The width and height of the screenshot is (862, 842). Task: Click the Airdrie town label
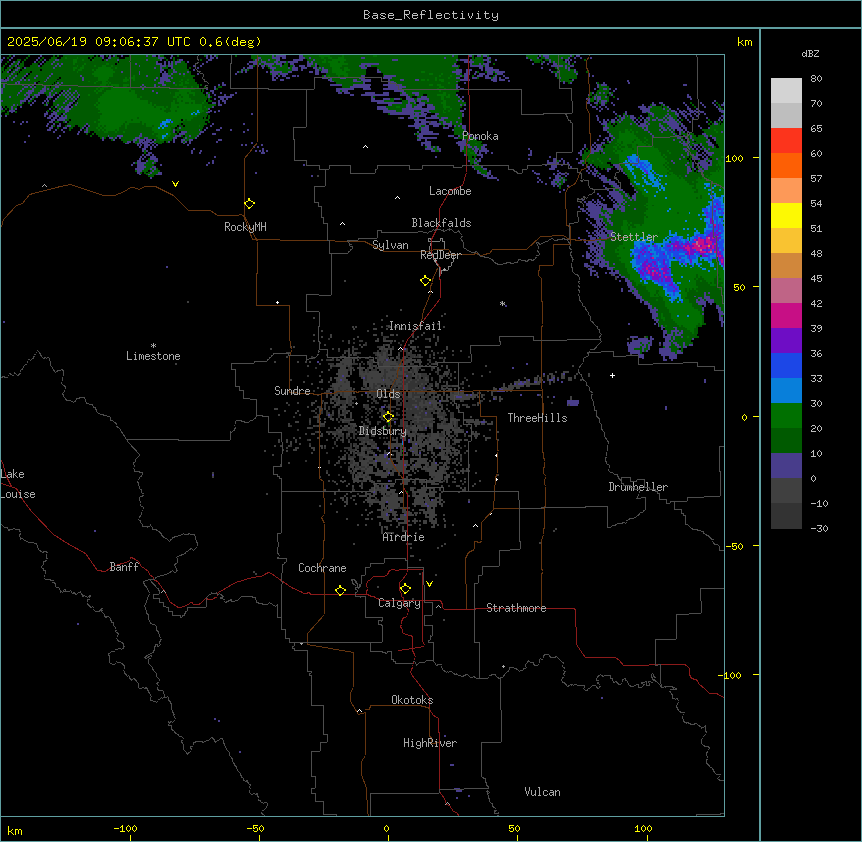click(404, 537)
